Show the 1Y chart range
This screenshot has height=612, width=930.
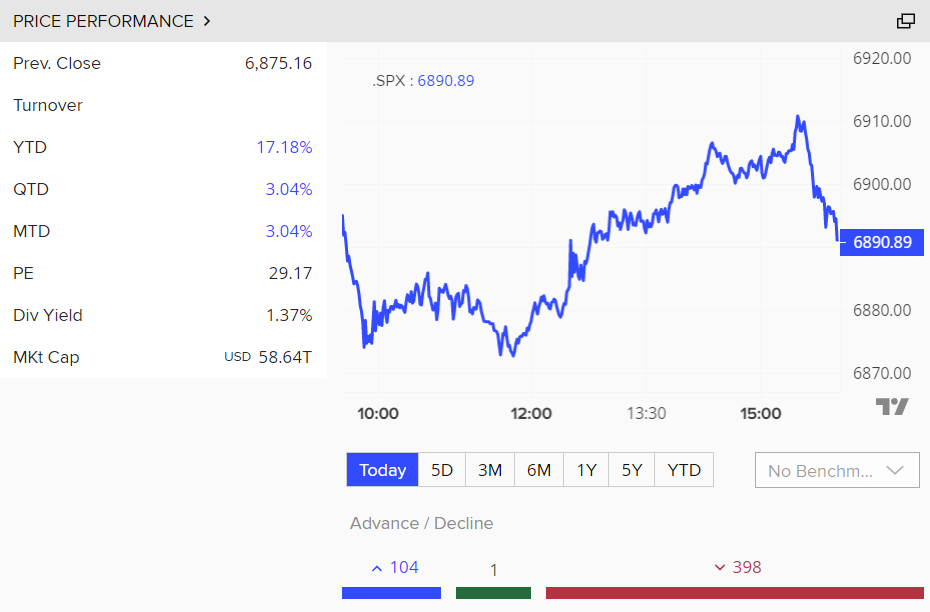click(586, 470)
